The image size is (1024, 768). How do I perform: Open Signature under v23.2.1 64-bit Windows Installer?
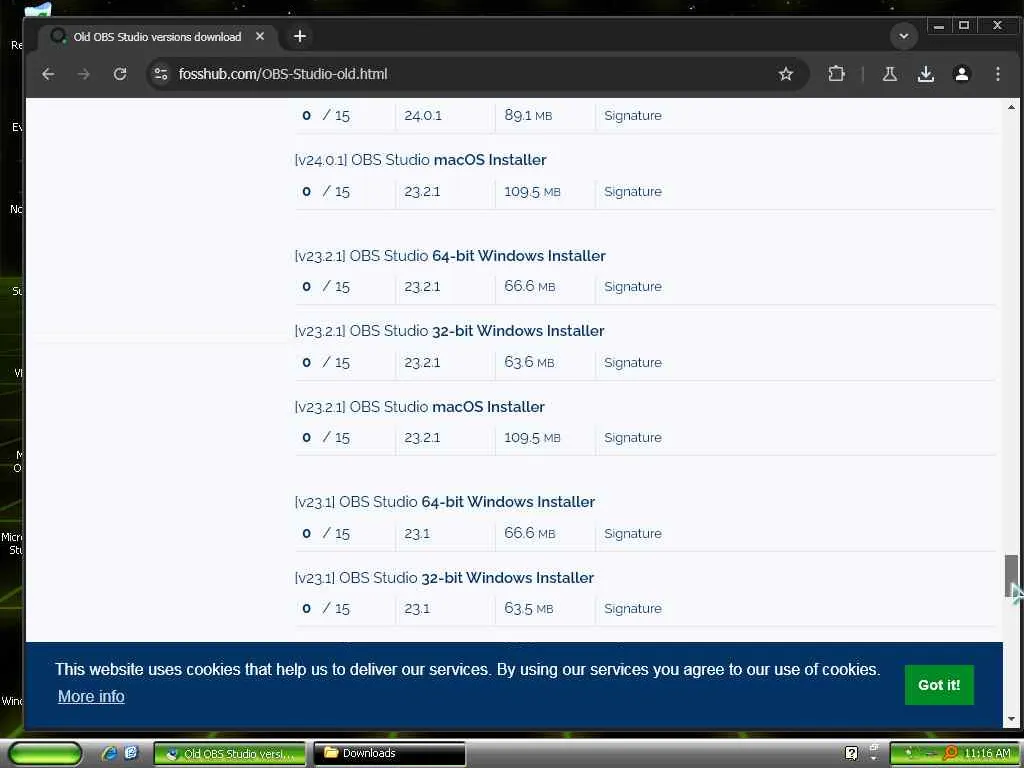(632, 287)
